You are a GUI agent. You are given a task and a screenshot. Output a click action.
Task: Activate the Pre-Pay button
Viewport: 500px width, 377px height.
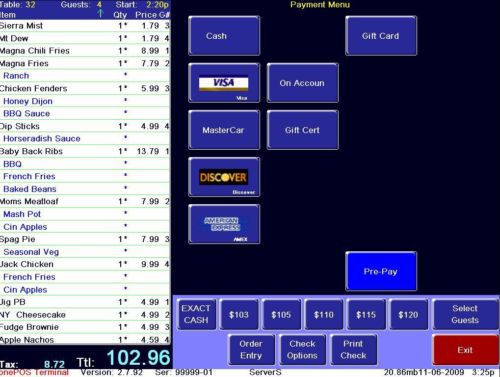pos(381,271)
